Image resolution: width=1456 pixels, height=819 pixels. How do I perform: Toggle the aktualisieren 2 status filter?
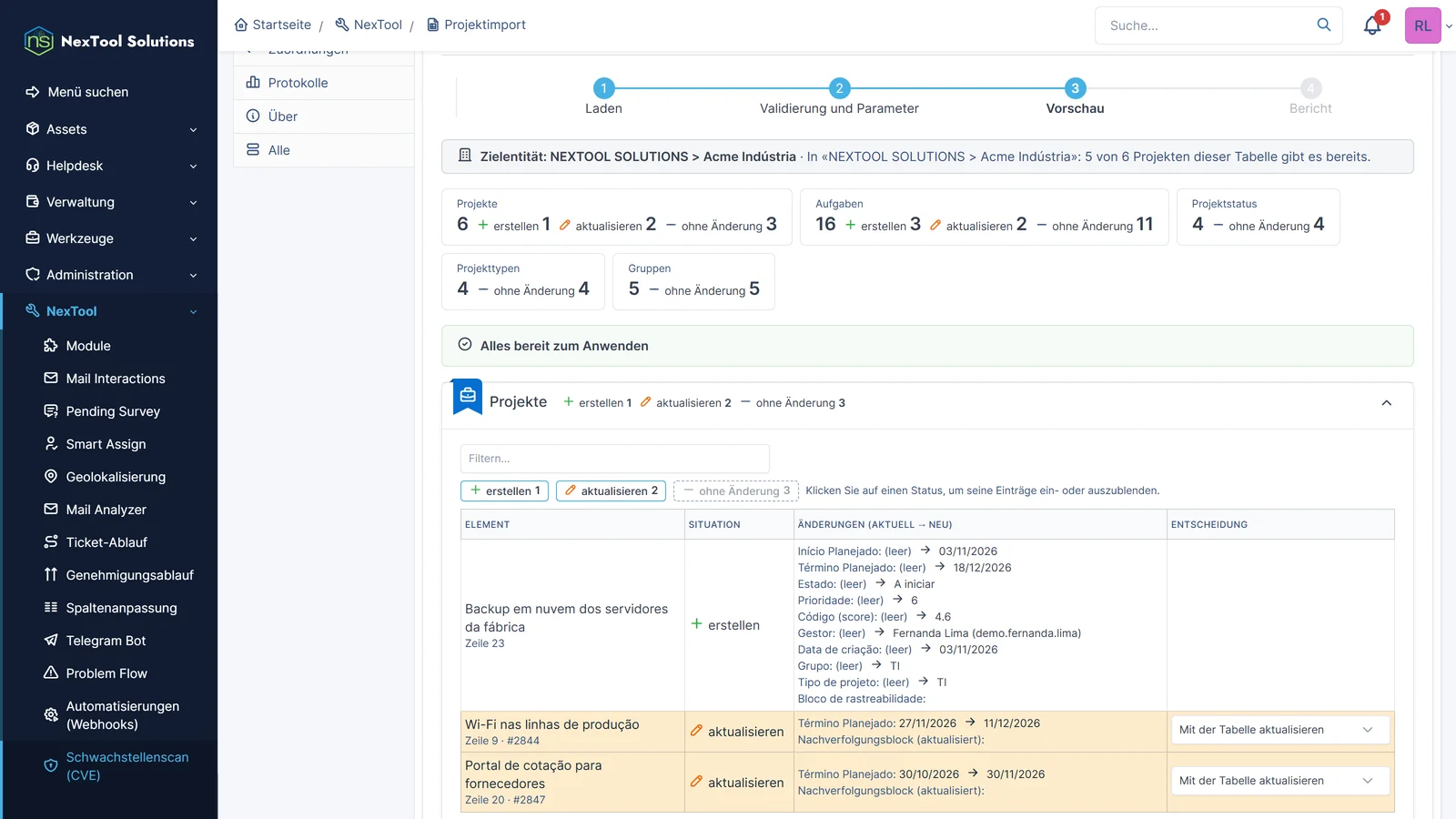point(611,490)
